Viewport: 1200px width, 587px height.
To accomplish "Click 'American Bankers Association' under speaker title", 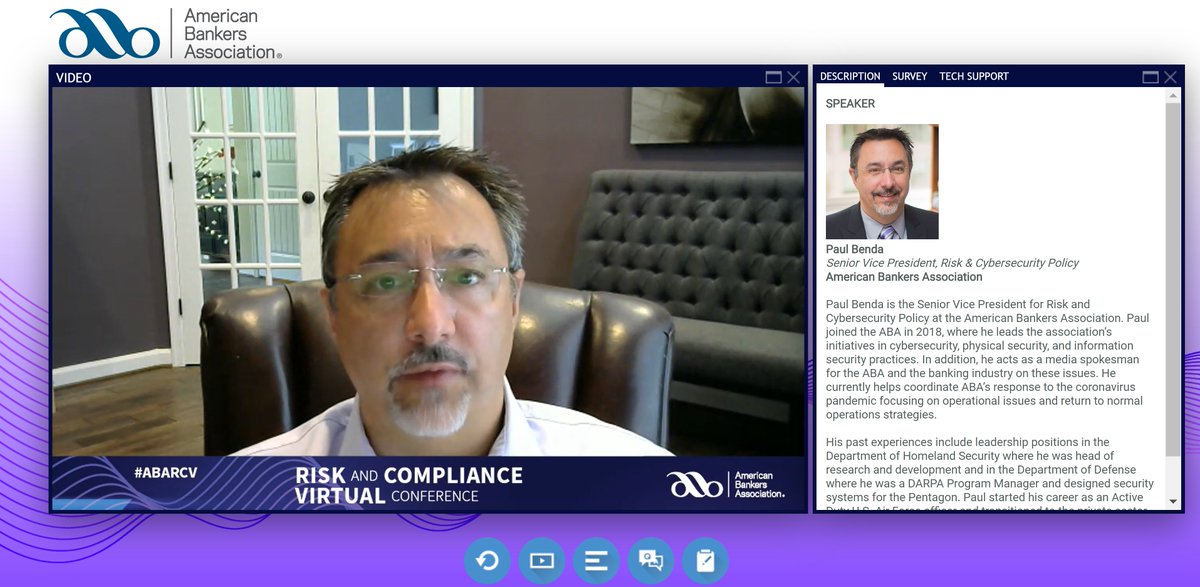I will tap(904, 277).
